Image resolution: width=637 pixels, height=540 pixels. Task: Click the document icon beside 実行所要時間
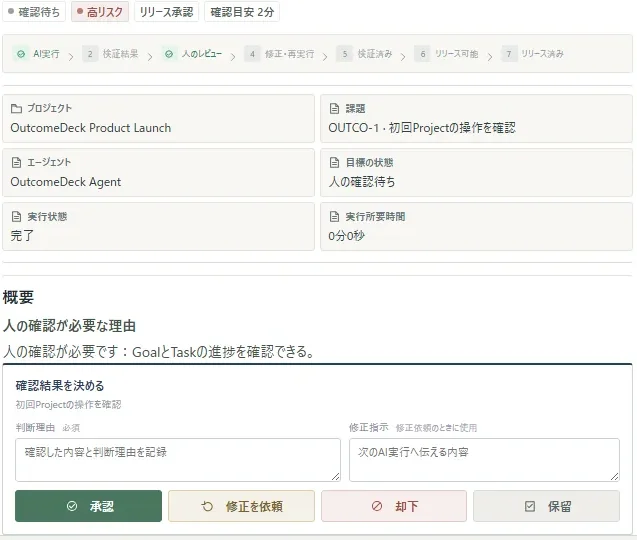tap(334, 217)
